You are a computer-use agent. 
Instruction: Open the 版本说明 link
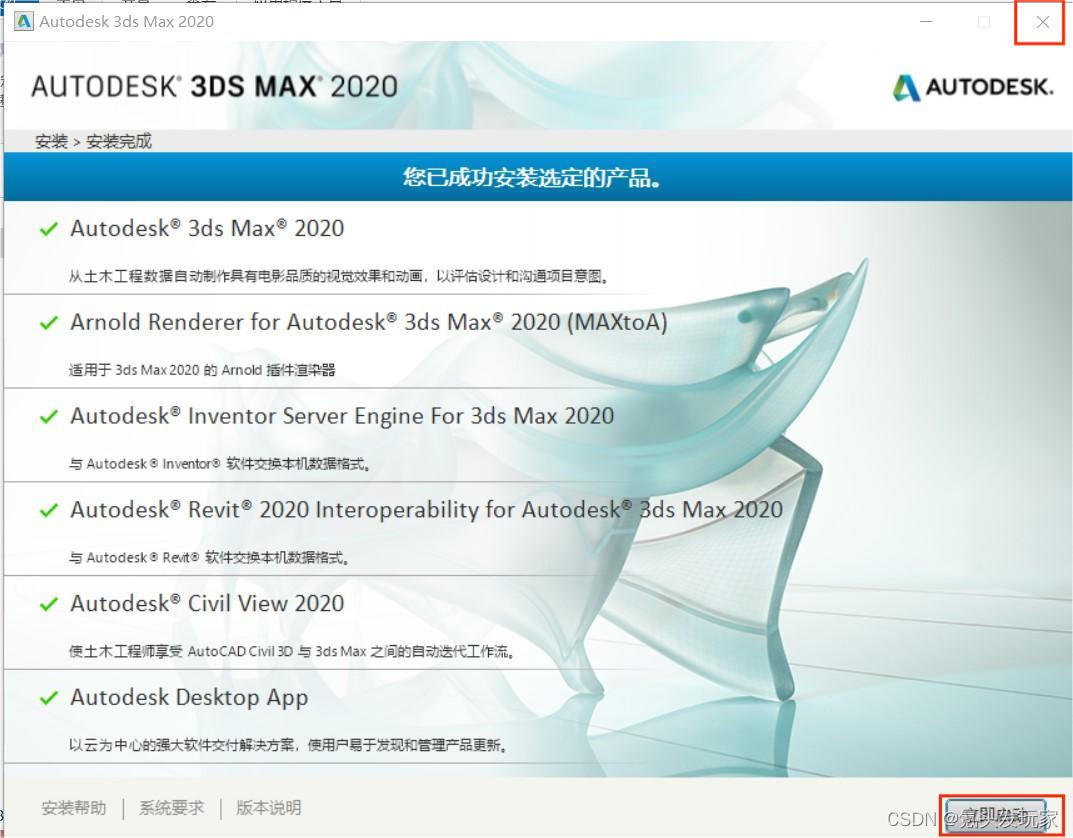pyautogui.click(x=267, y=807)
